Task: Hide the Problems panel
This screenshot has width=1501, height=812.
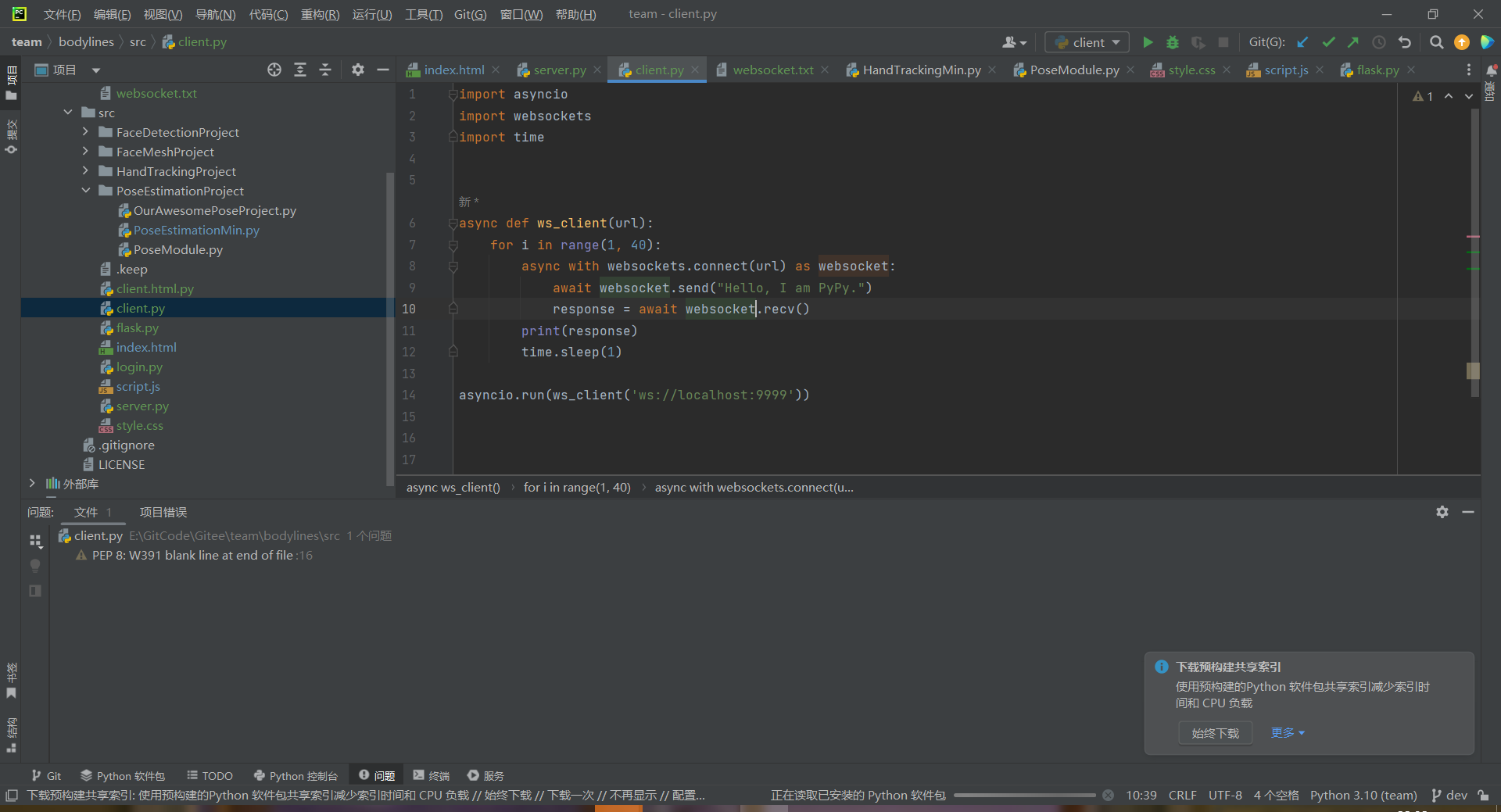Action: (1468, 512)
